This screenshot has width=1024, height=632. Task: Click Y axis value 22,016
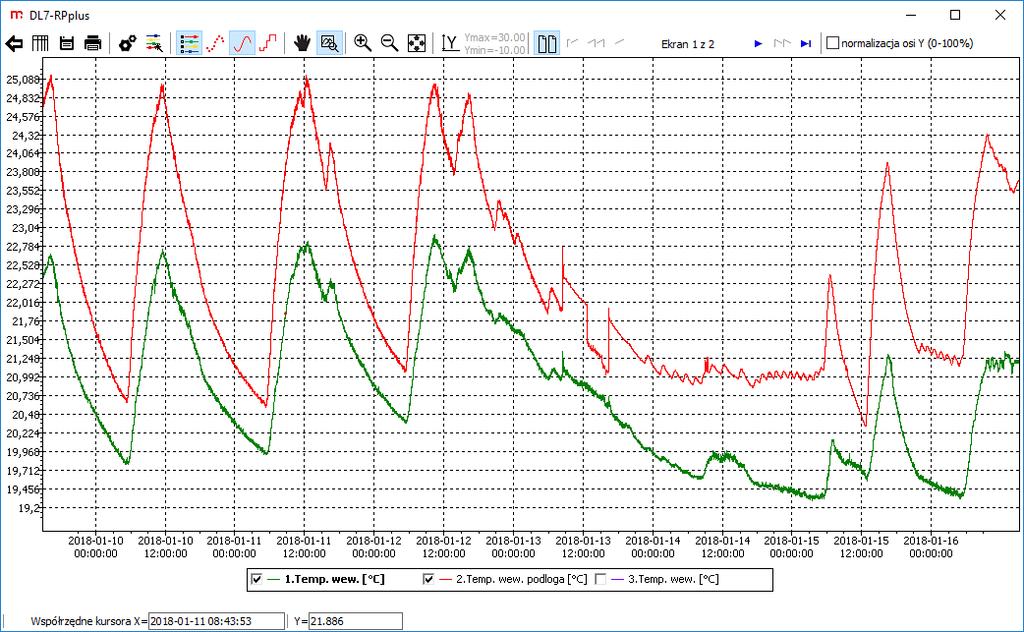[24, 303]
